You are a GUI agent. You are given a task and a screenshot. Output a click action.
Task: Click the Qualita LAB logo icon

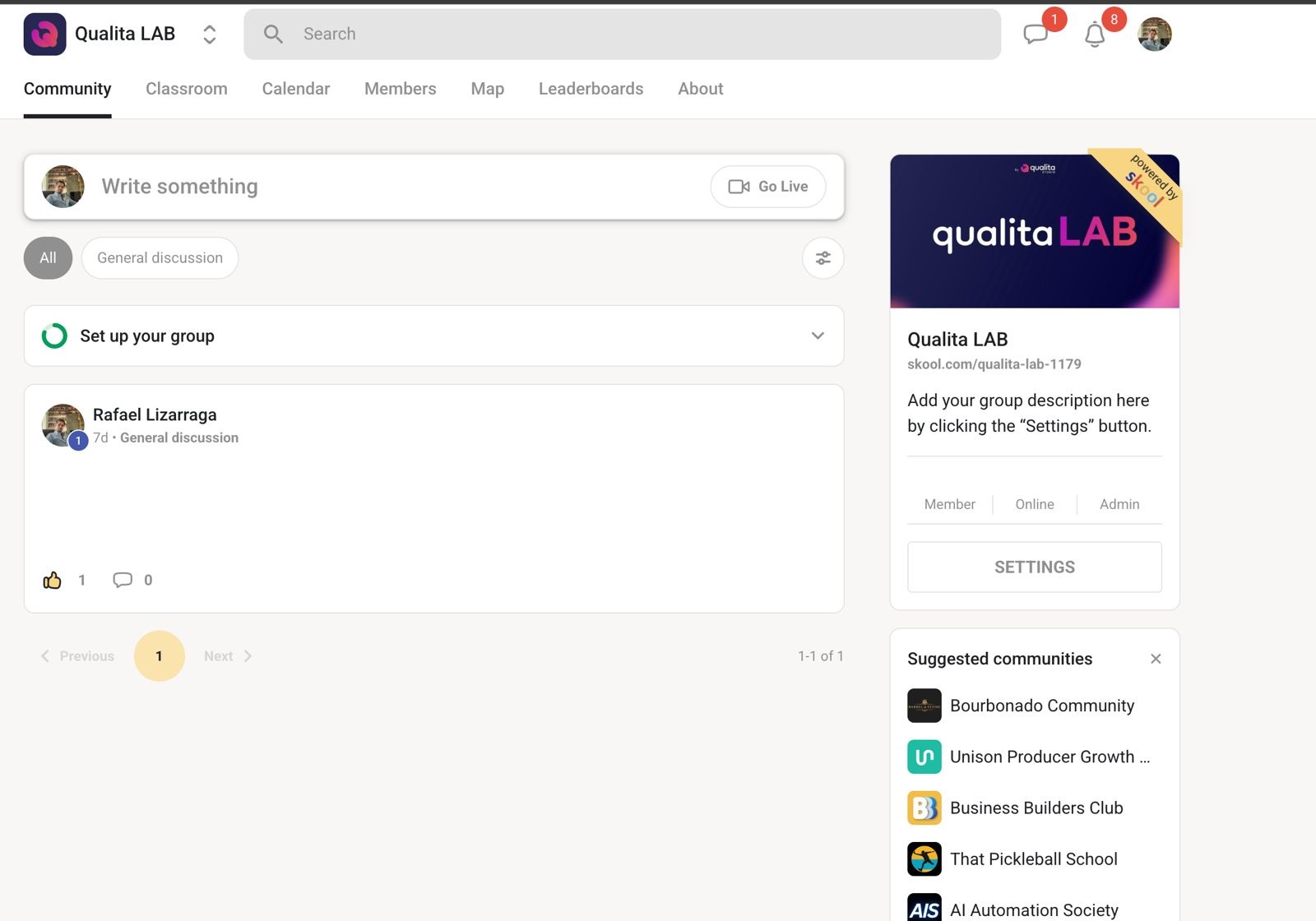click(44, 35)
